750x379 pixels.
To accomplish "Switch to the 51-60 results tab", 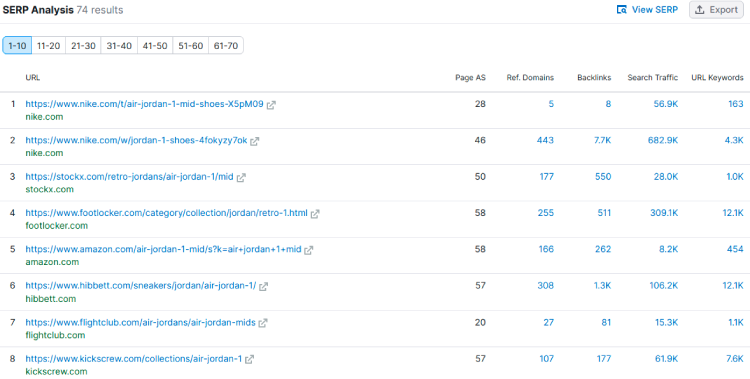I will coord(190,46).
